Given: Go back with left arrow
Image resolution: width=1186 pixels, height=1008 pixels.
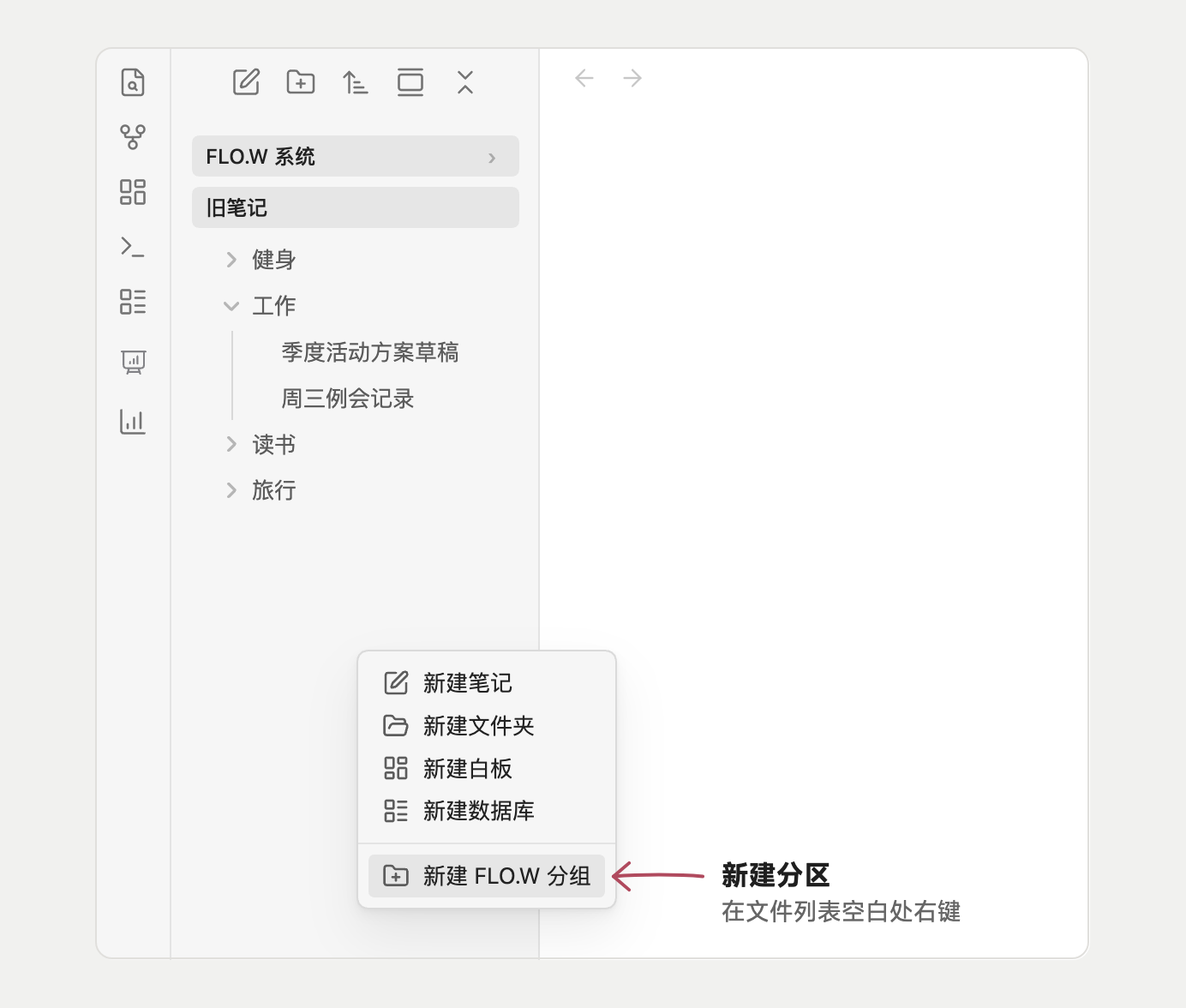Looking at the screenshot, I should (x=584, y=78).
